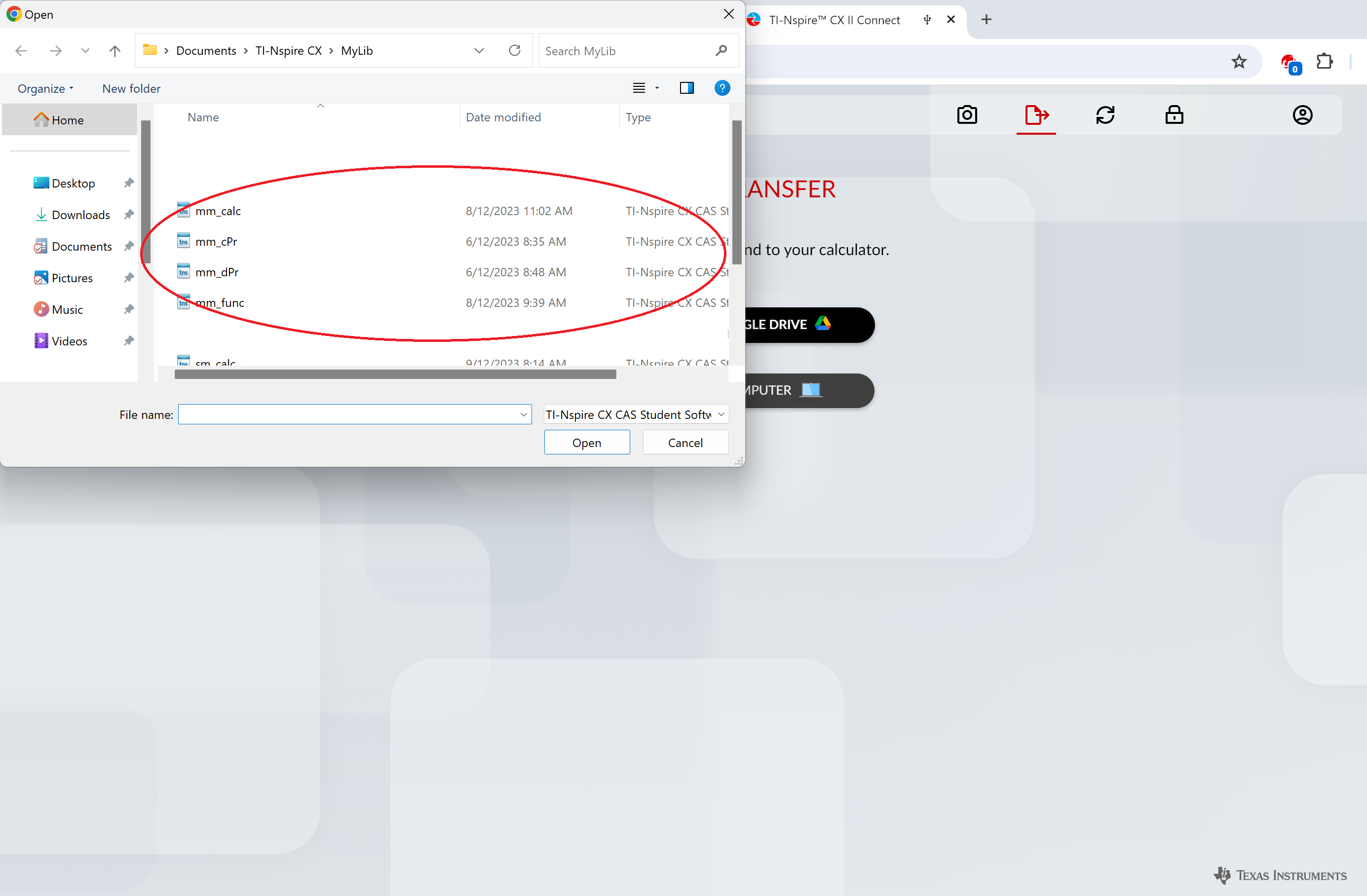Toggle the preview pane

(x=686, y=88)
